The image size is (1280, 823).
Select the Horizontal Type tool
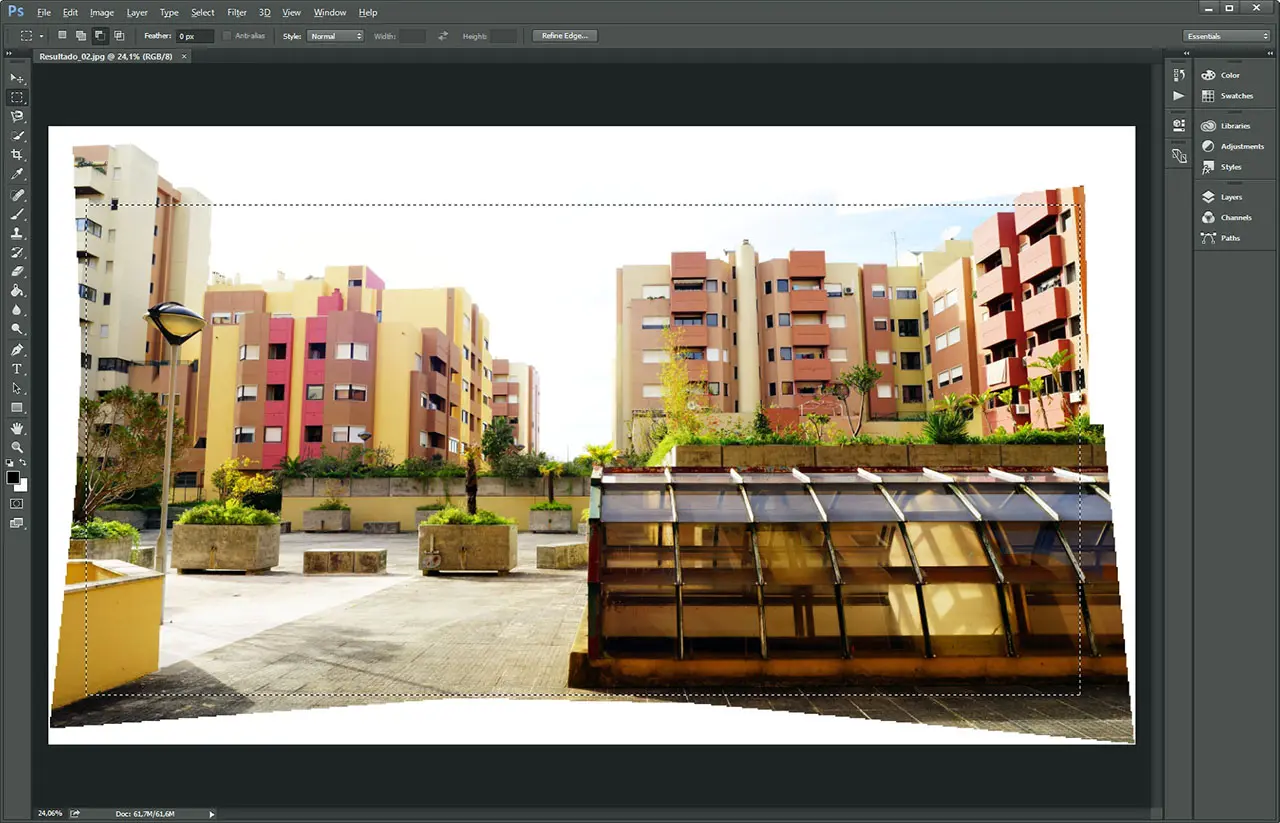point(17,369)
